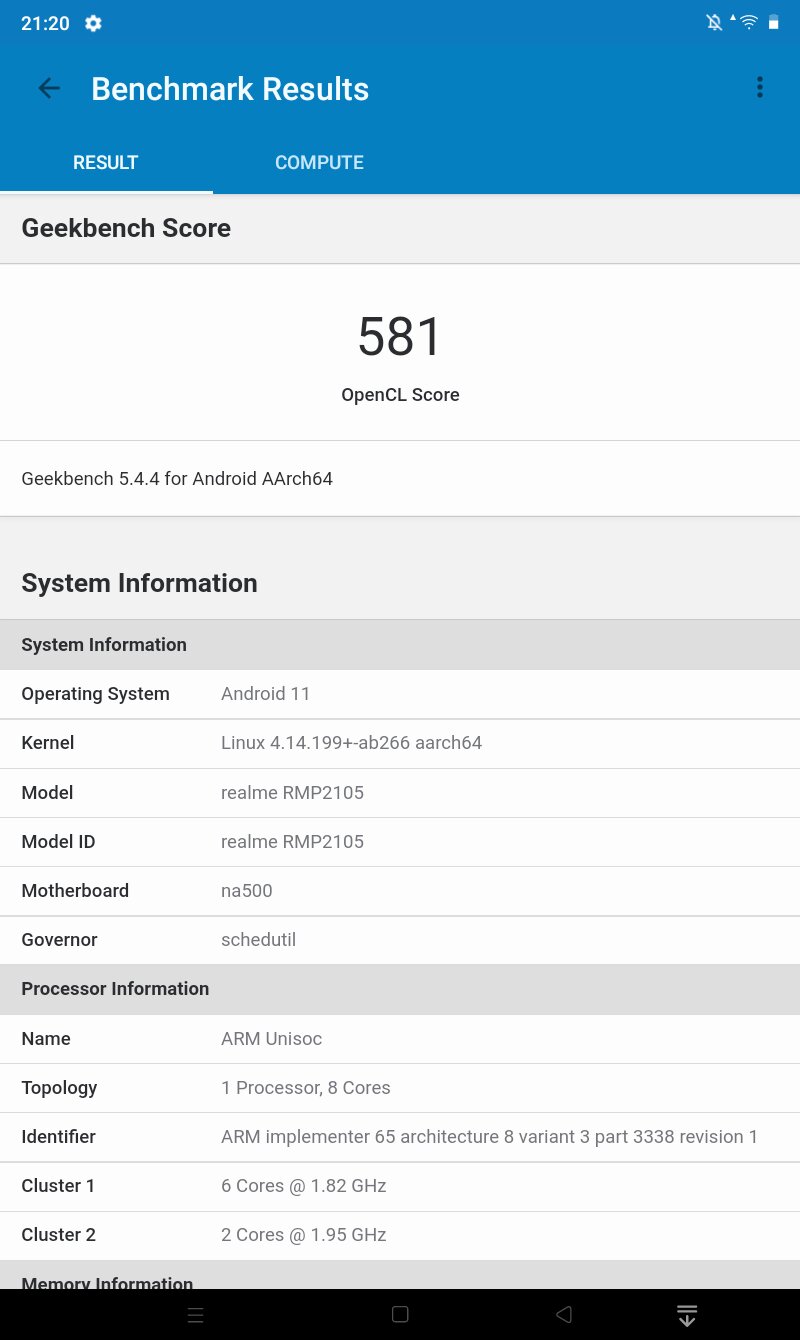This screenshot has height=1340, width=800.
Task: Tap the OpenCL Score label
Action: pyautogui.click(x=400, y=395)
